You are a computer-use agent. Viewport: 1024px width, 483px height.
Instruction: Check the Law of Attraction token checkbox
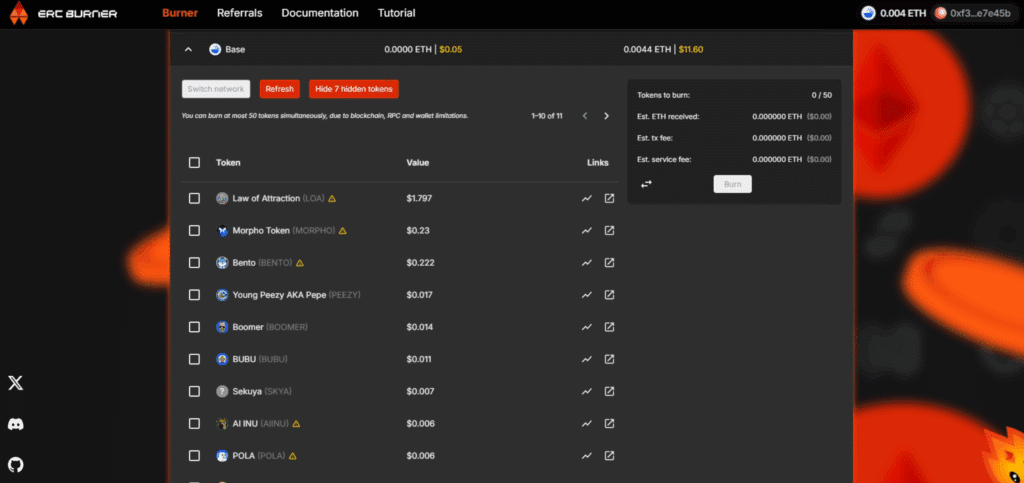[x=194, y=198]
